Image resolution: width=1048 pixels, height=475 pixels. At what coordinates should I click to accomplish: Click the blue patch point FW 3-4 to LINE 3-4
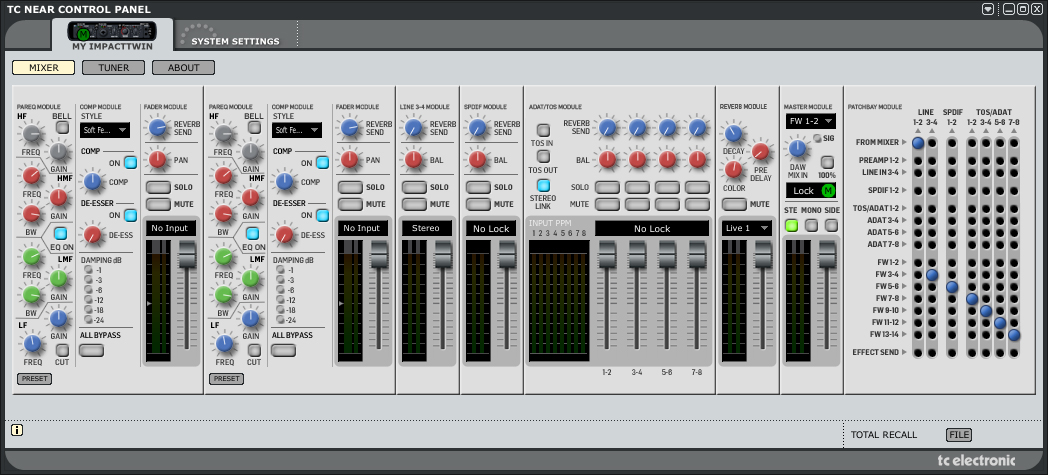(x=932, y=275)
